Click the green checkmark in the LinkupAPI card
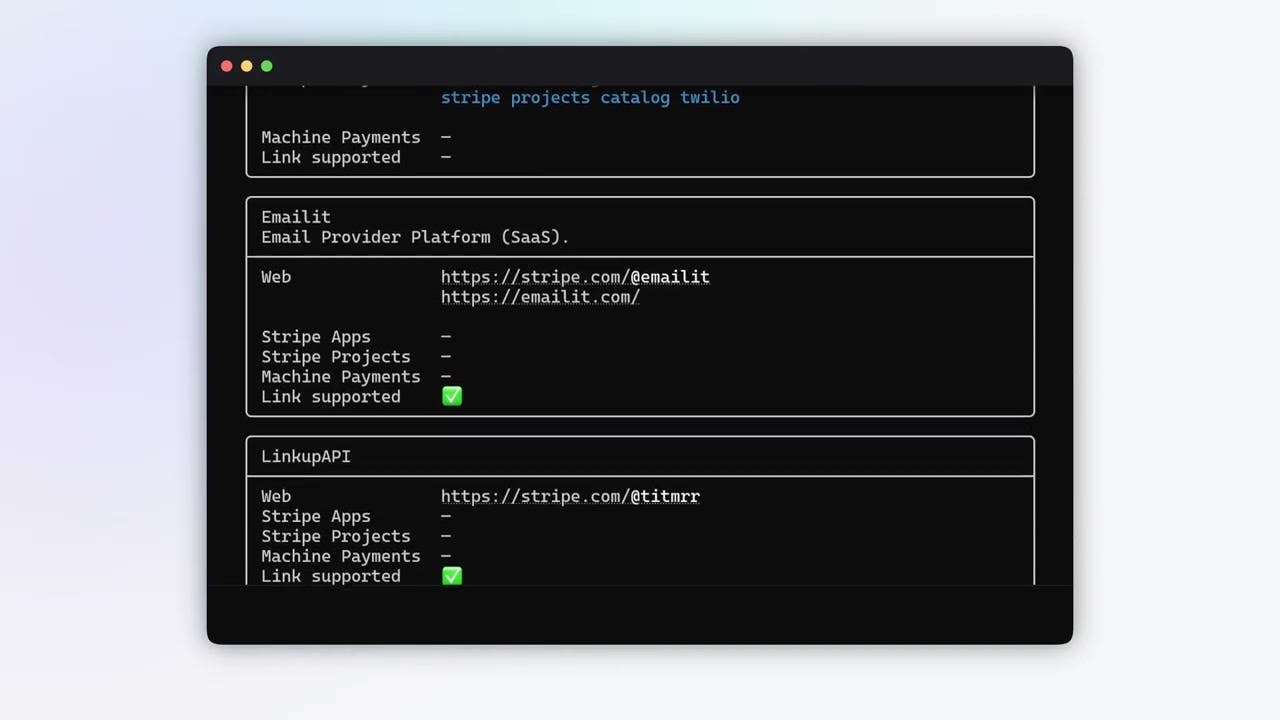 tap(452, 576)
